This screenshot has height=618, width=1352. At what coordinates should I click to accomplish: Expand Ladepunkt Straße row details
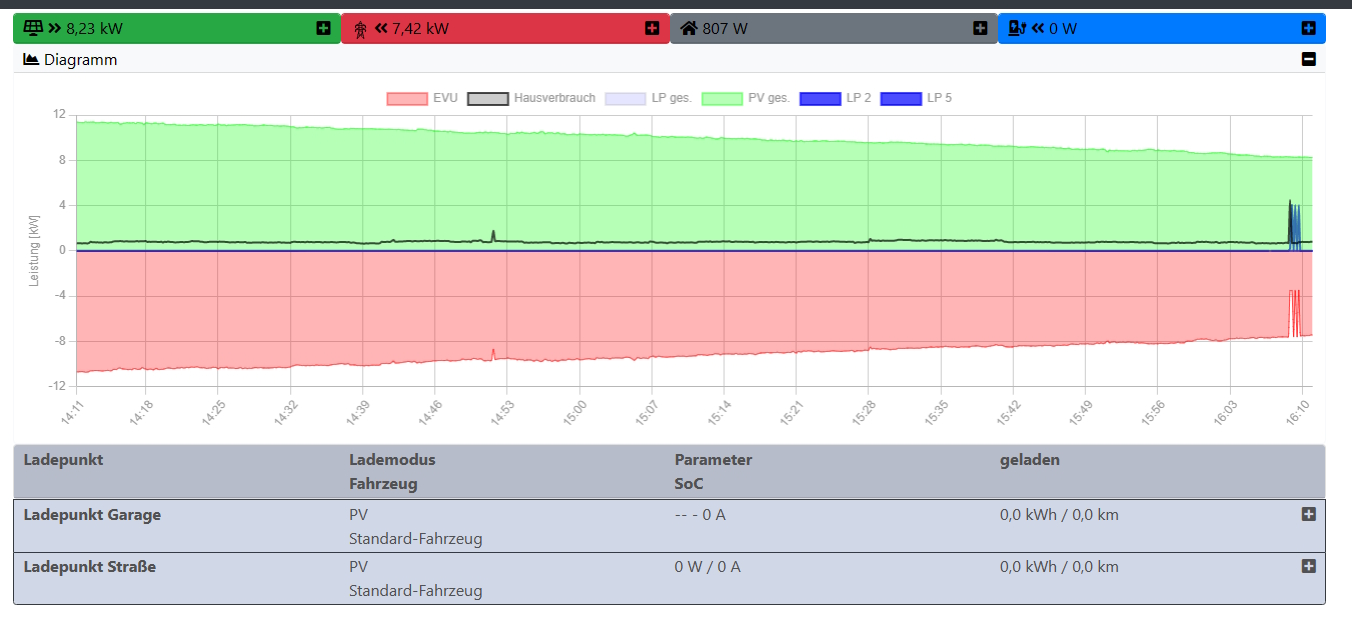pyautogui.click(x=1308, y=566)
